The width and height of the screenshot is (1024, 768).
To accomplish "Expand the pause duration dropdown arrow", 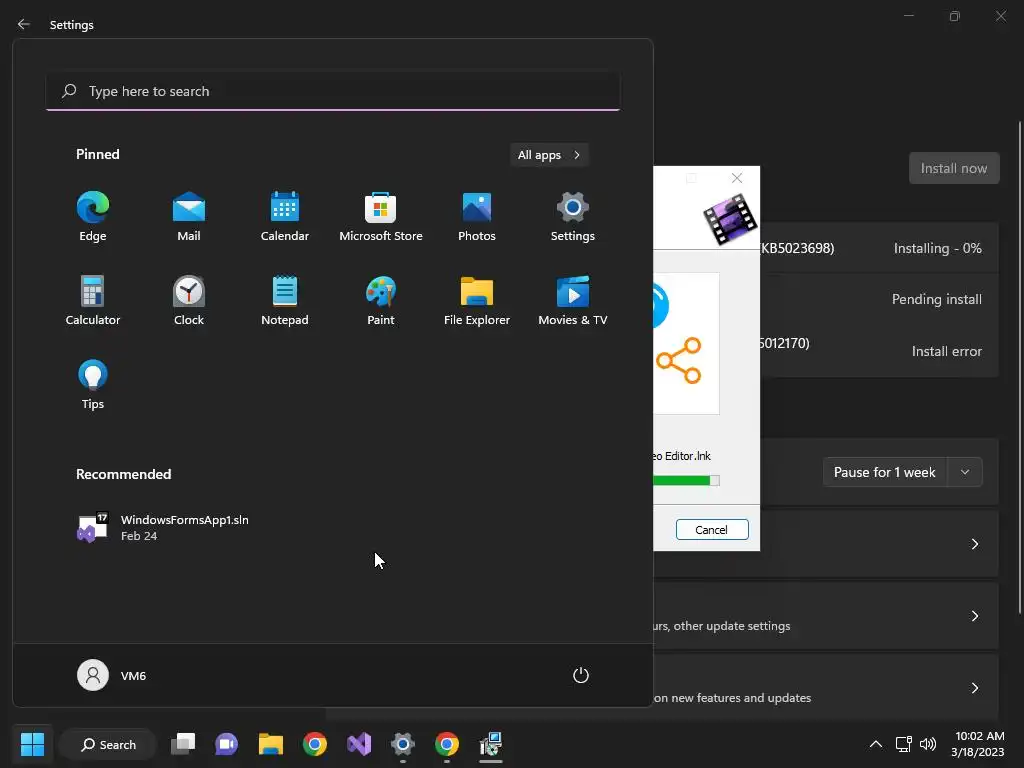I will tap(965, 472).
